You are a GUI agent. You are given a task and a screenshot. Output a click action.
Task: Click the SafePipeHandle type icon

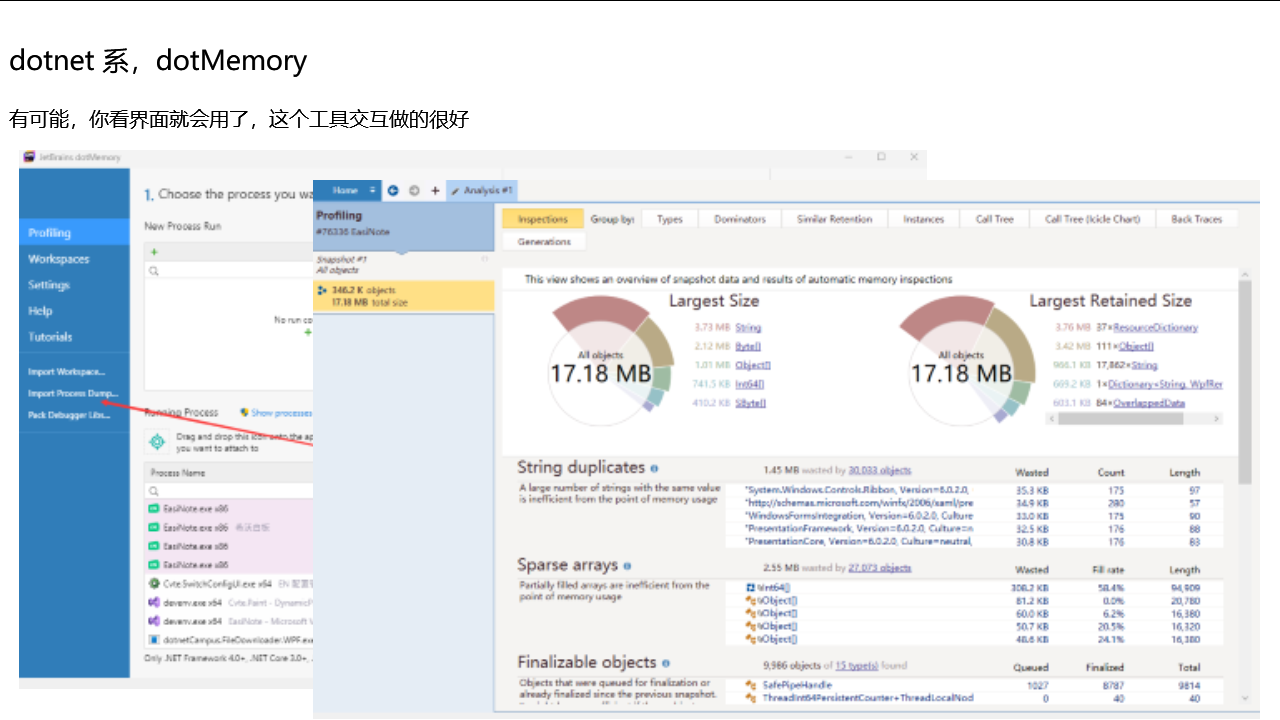coord(751,686)
